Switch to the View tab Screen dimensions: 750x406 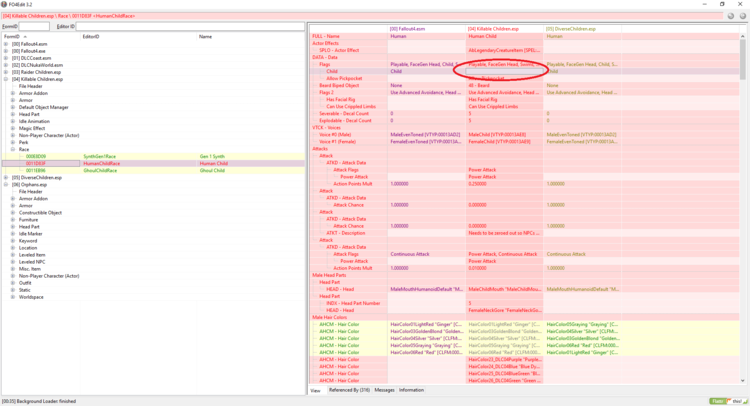[x=316, y=391]
